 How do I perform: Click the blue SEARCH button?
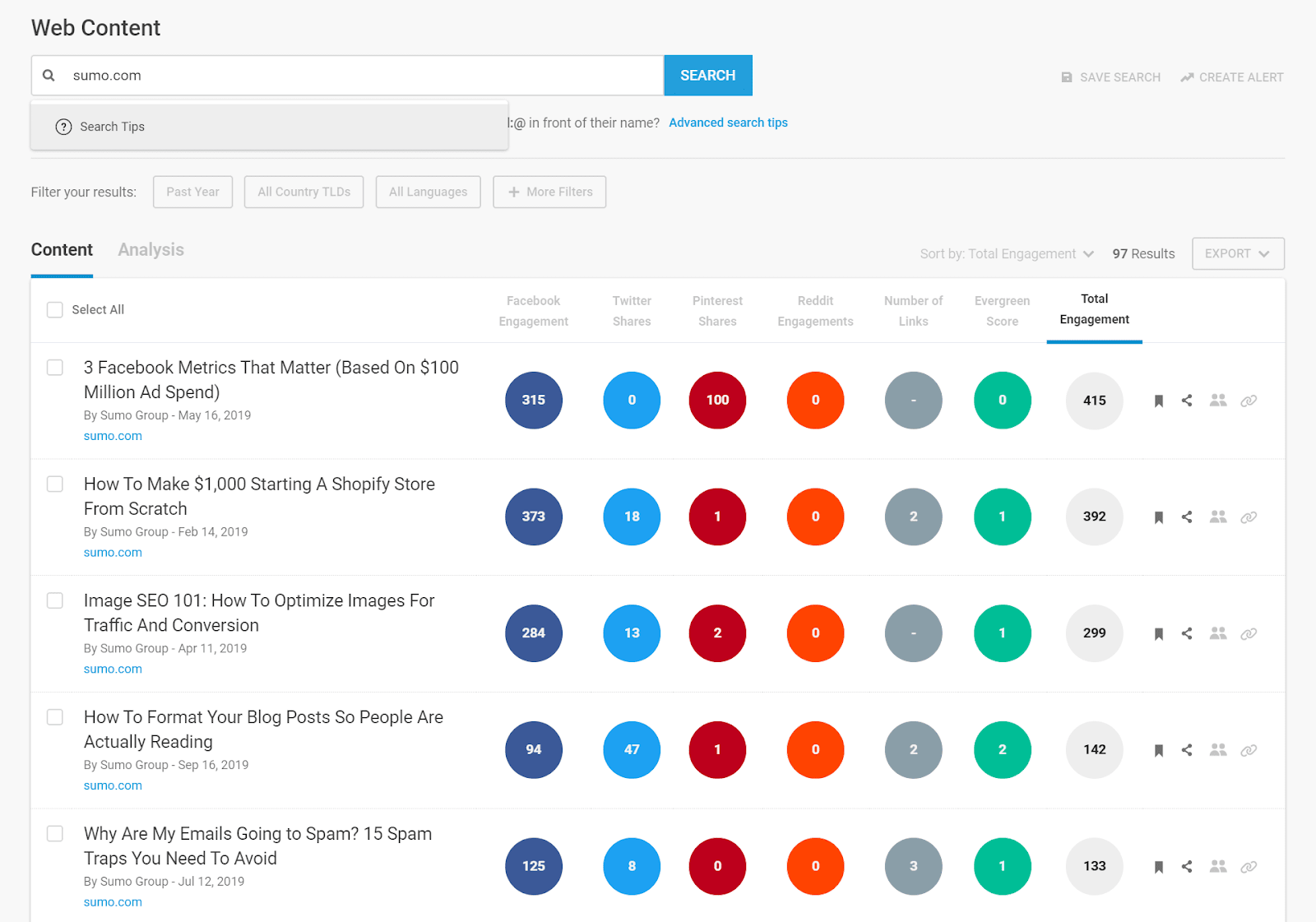pyautogui.click(x=708, y=76)
